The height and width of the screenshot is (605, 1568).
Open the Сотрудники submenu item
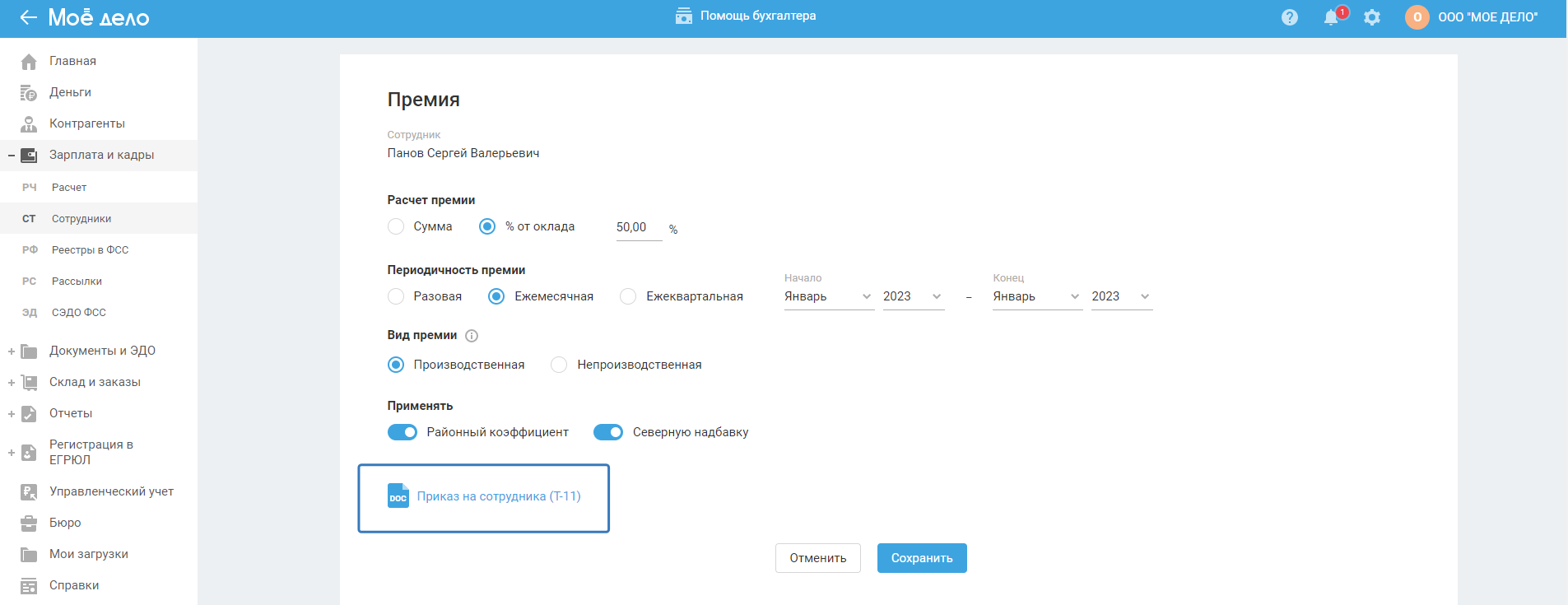click(x=99, y=219)
